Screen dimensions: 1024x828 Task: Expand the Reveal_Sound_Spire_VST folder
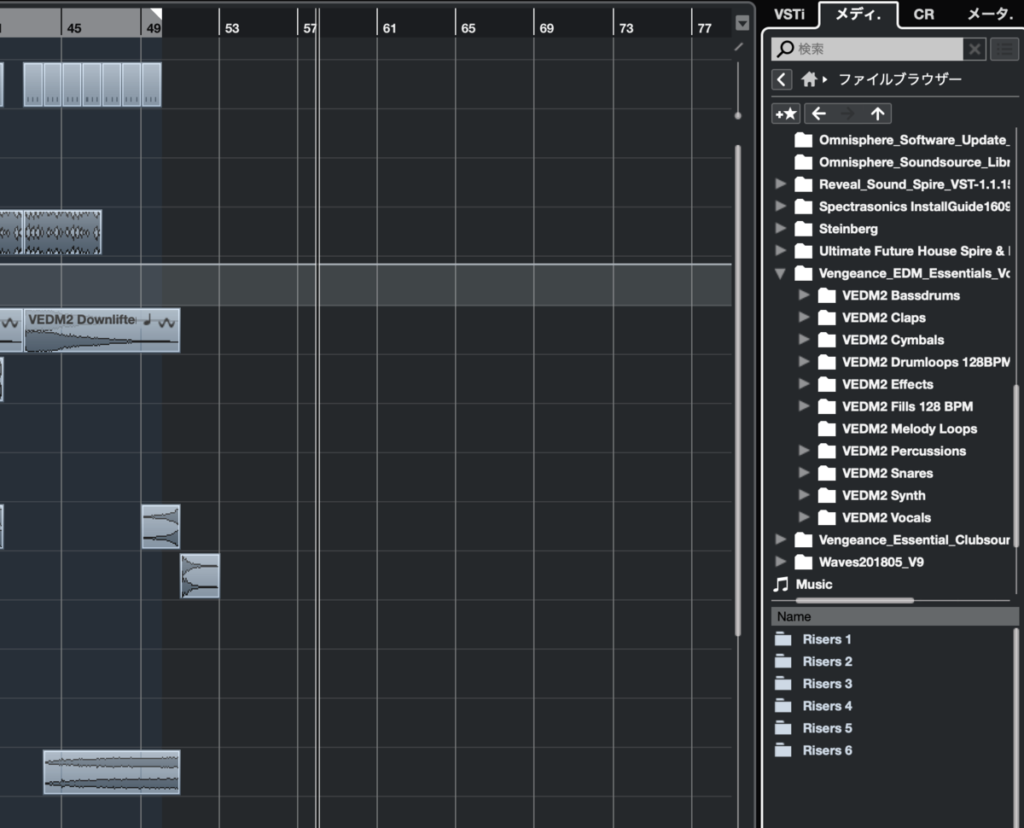click(x=780, y=184)
